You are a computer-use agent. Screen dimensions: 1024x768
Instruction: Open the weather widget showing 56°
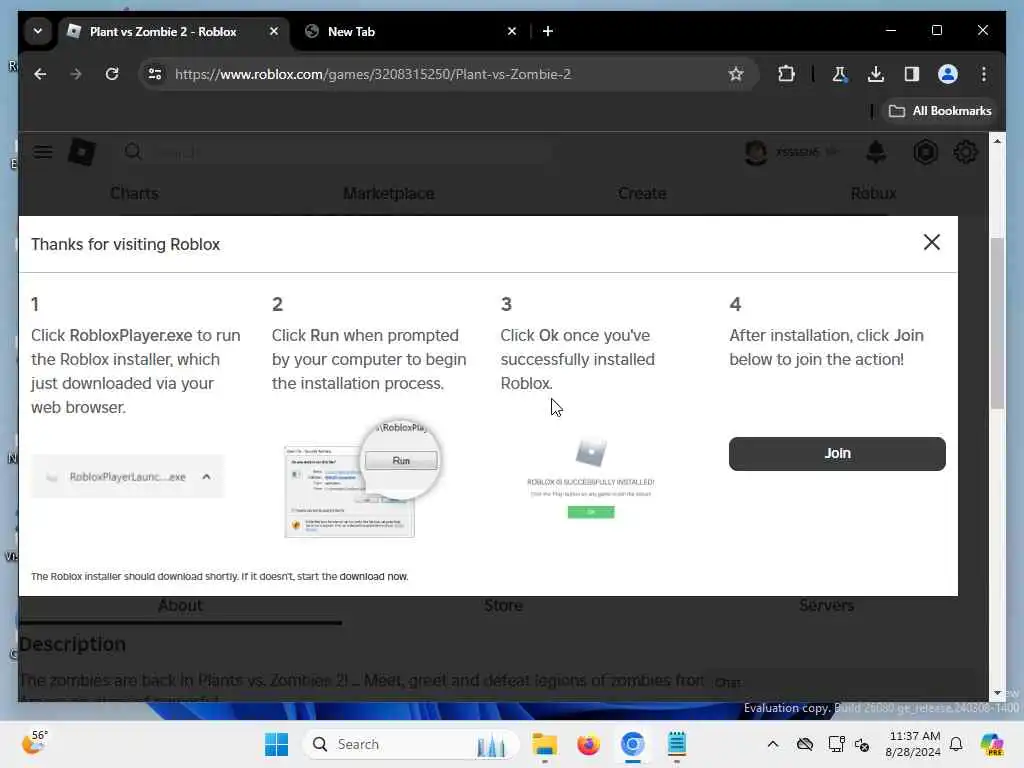[35, 743]
